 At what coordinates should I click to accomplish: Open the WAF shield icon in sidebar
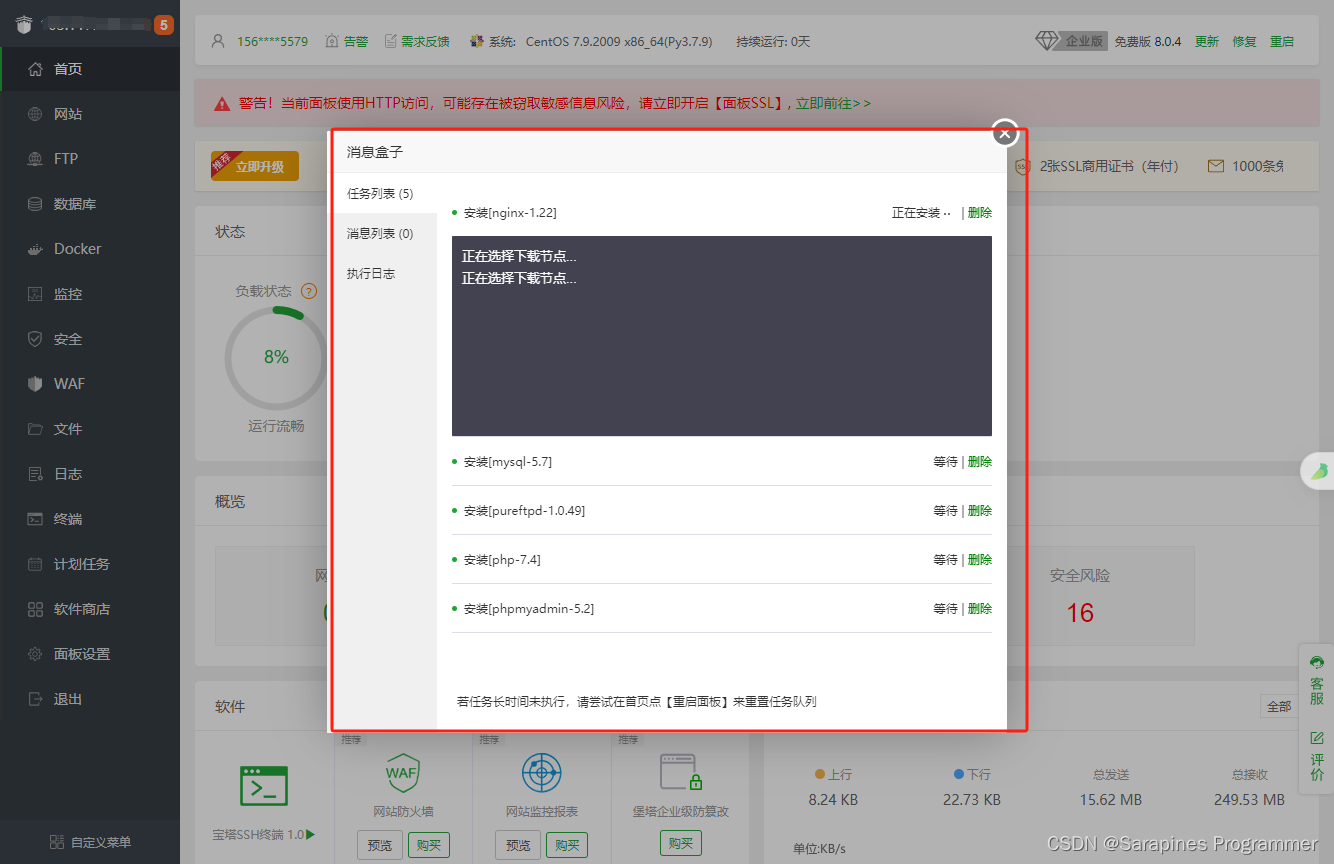click(36, 384)
